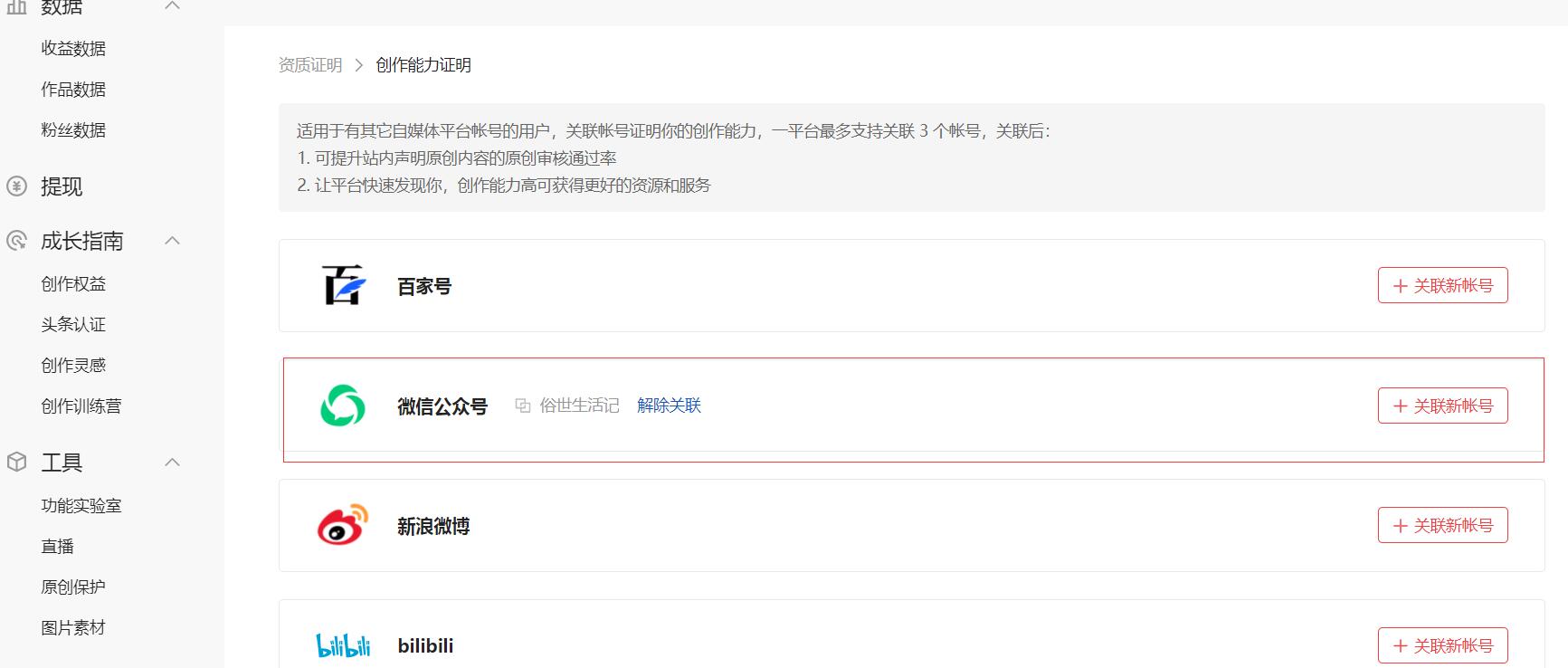Open 头条认证 in the sidebar
The height and width of the screenshot is (668, 1568).
coord(73,325)
